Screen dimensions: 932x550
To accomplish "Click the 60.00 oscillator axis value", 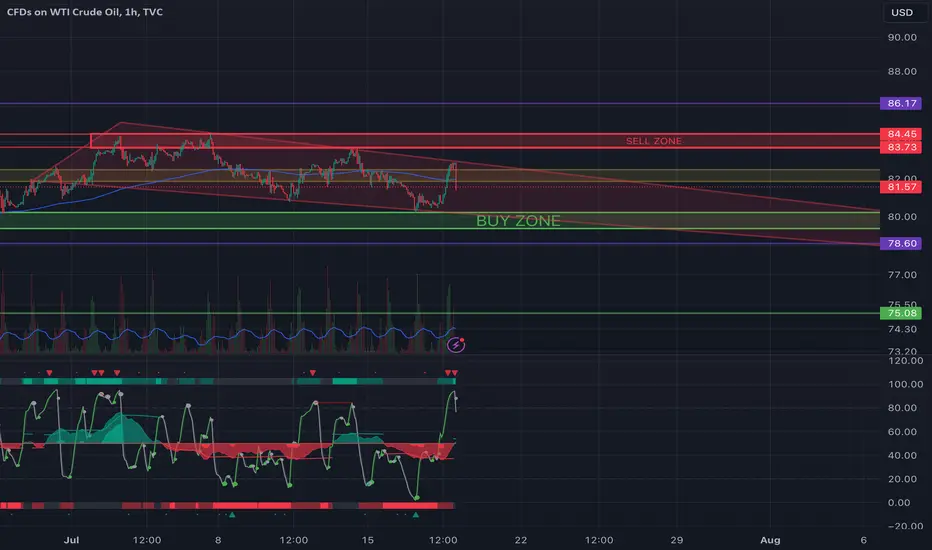I will pyautogui.click(x=902, y=432).
